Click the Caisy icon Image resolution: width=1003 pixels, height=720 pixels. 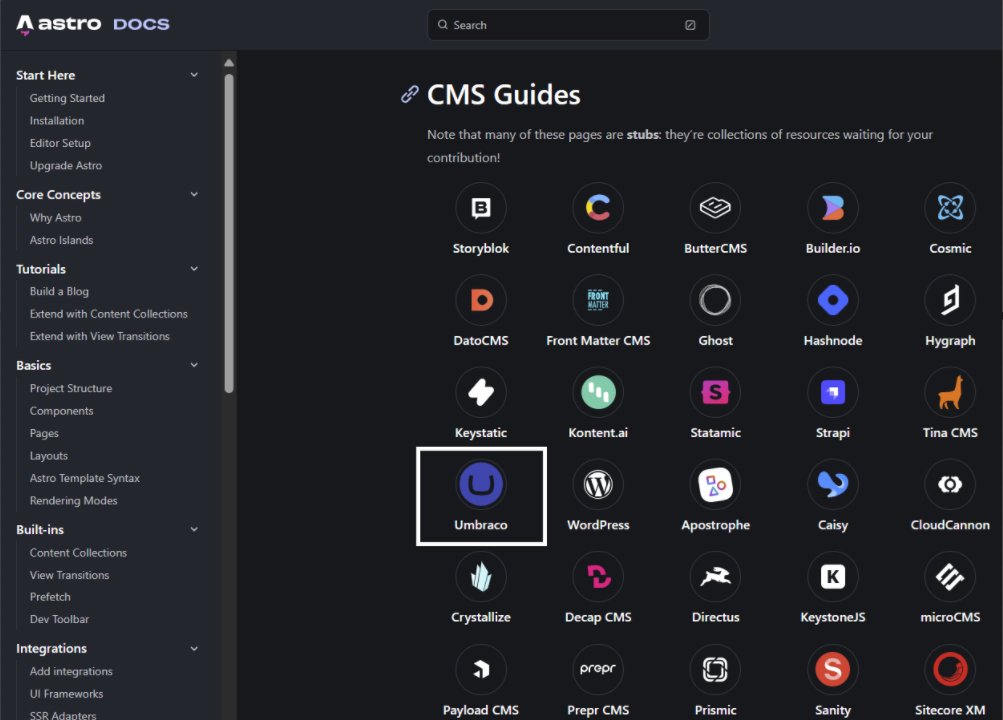833,485
